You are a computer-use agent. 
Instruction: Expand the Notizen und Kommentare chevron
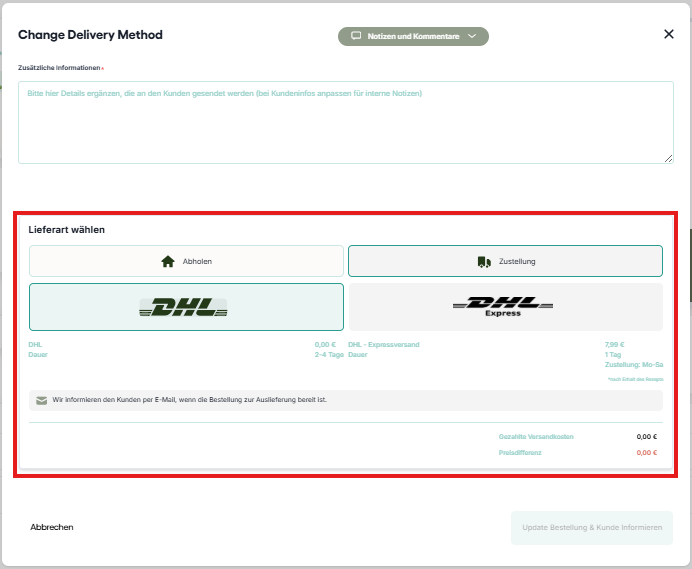pos(472,36)
